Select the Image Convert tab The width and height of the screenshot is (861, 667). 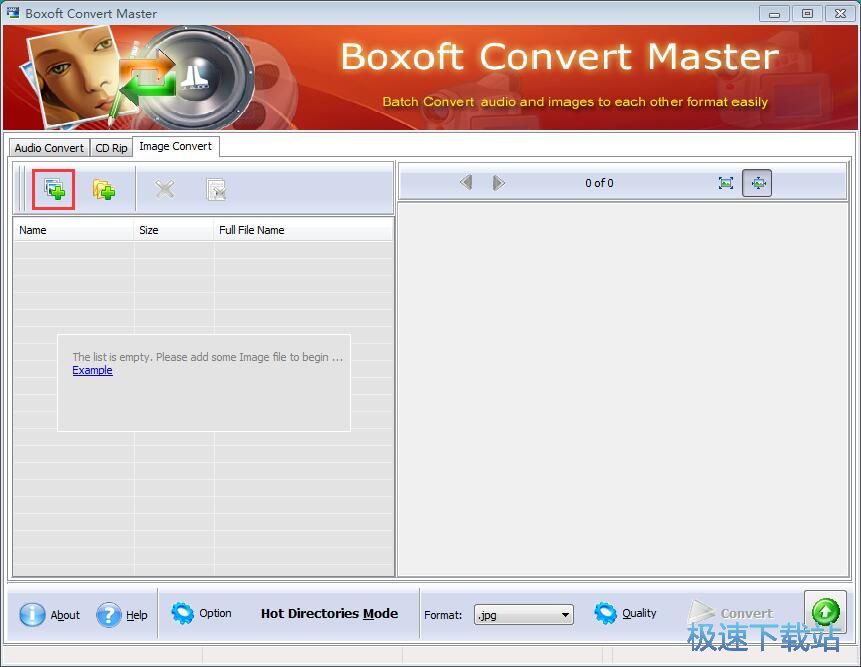[175, 146]
